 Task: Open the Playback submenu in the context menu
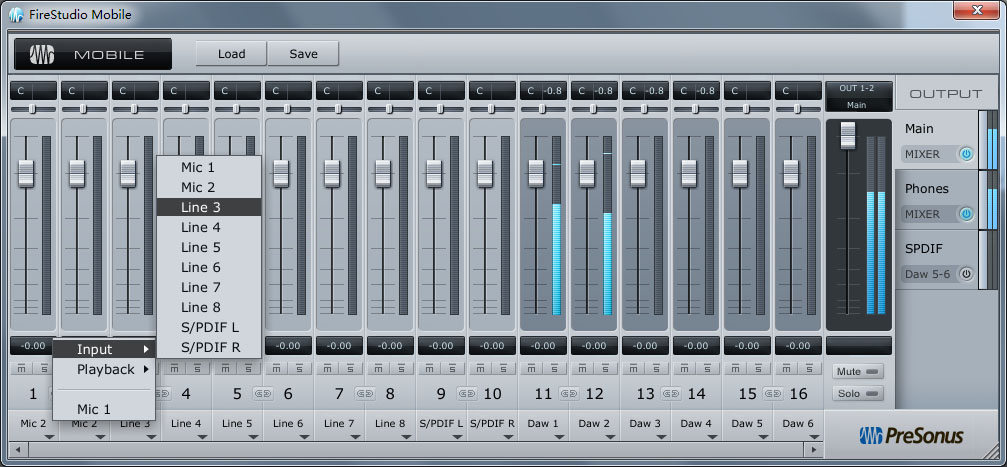click(104, 369)
